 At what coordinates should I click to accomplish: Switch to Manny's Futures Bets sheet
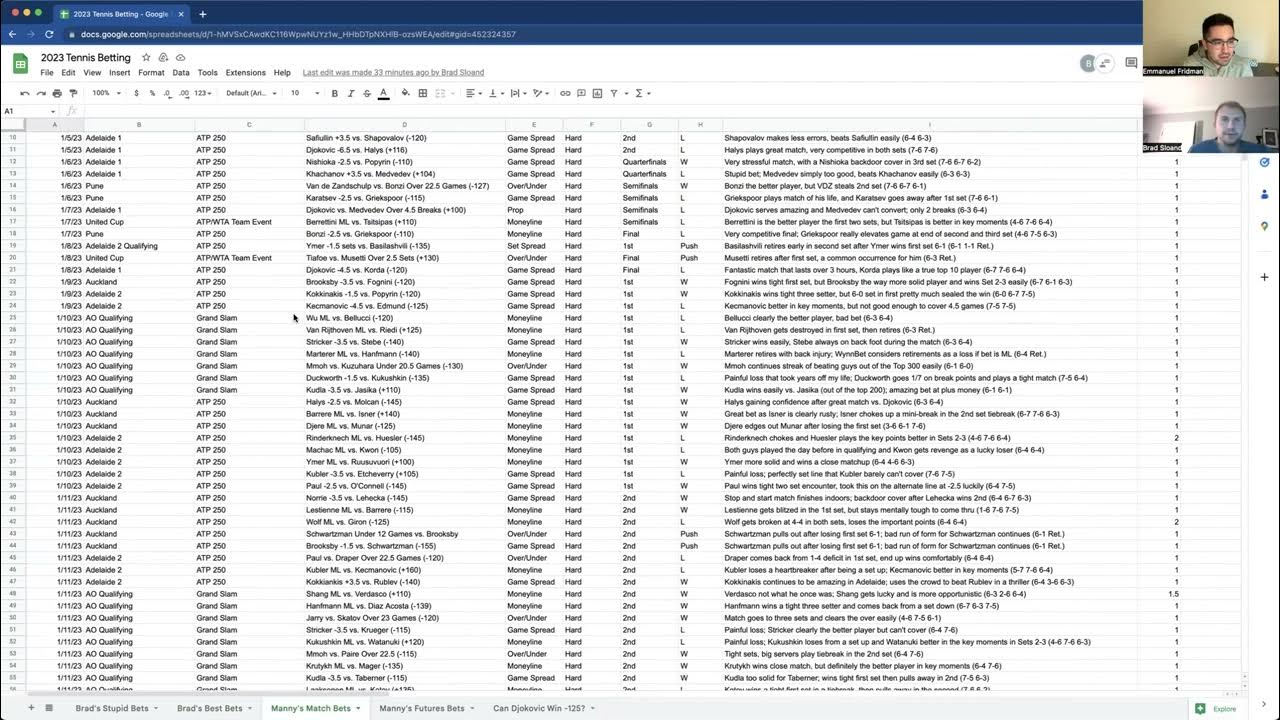(422, 708)
